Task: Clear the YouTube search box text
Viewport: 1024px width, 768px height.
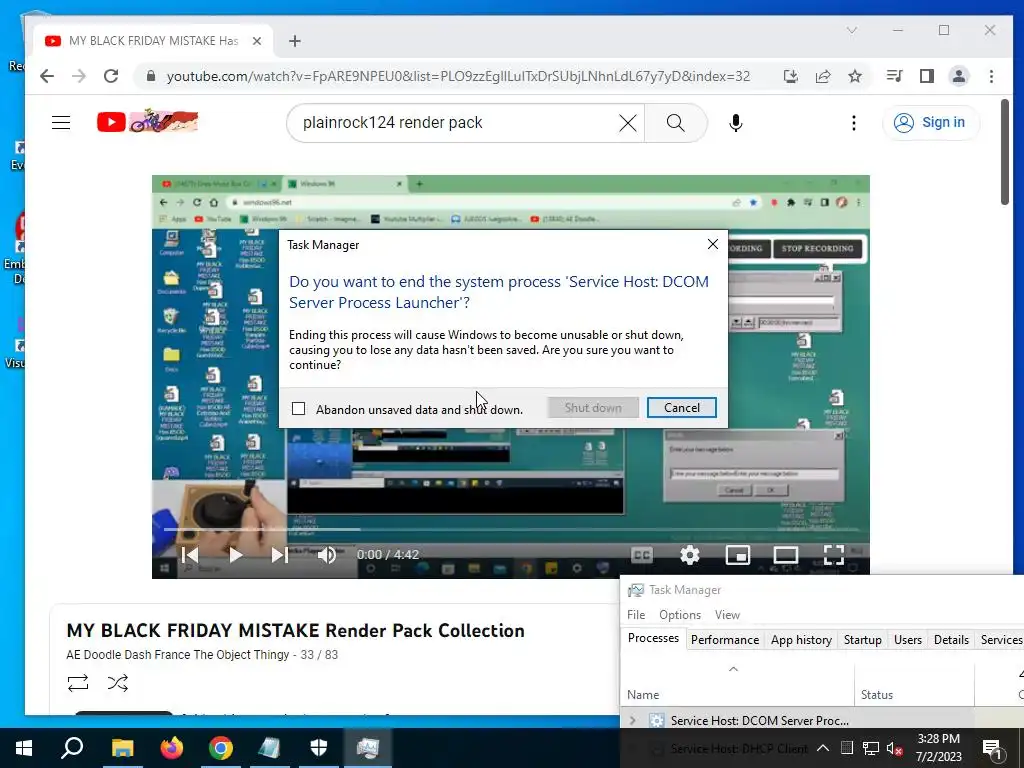Action: click(x=628, y=123)
